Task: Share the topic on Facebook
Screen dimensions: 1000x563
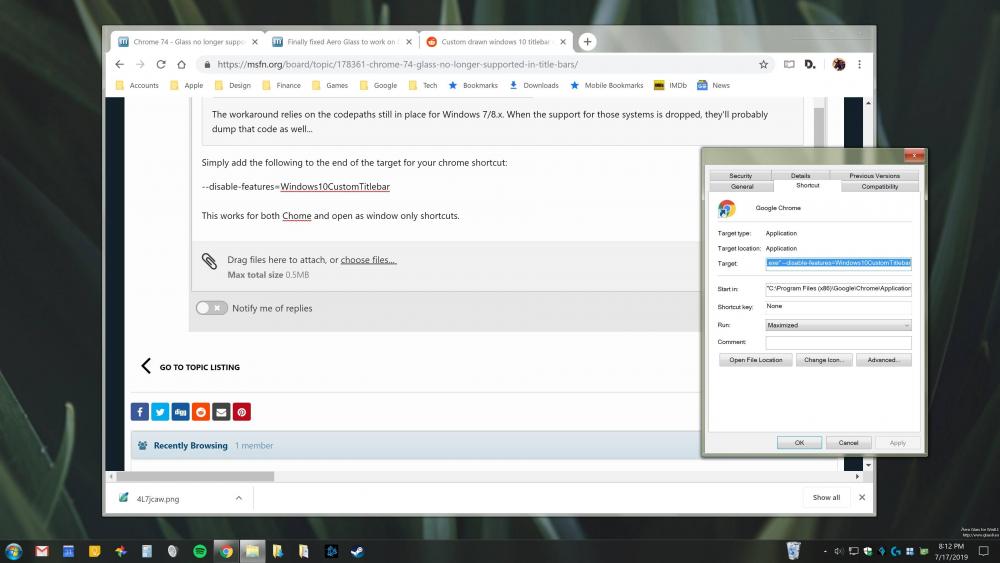Action: pos(139,411)
